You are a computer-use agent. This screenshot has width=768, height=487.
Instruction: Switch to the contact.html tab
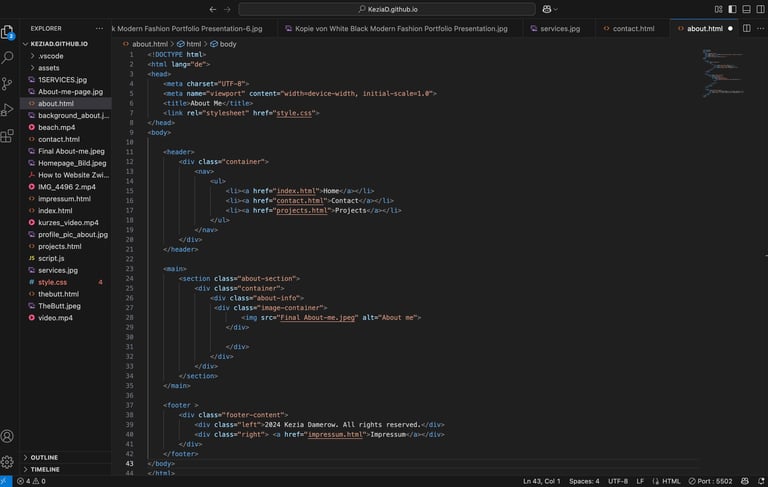coord(633,28)
